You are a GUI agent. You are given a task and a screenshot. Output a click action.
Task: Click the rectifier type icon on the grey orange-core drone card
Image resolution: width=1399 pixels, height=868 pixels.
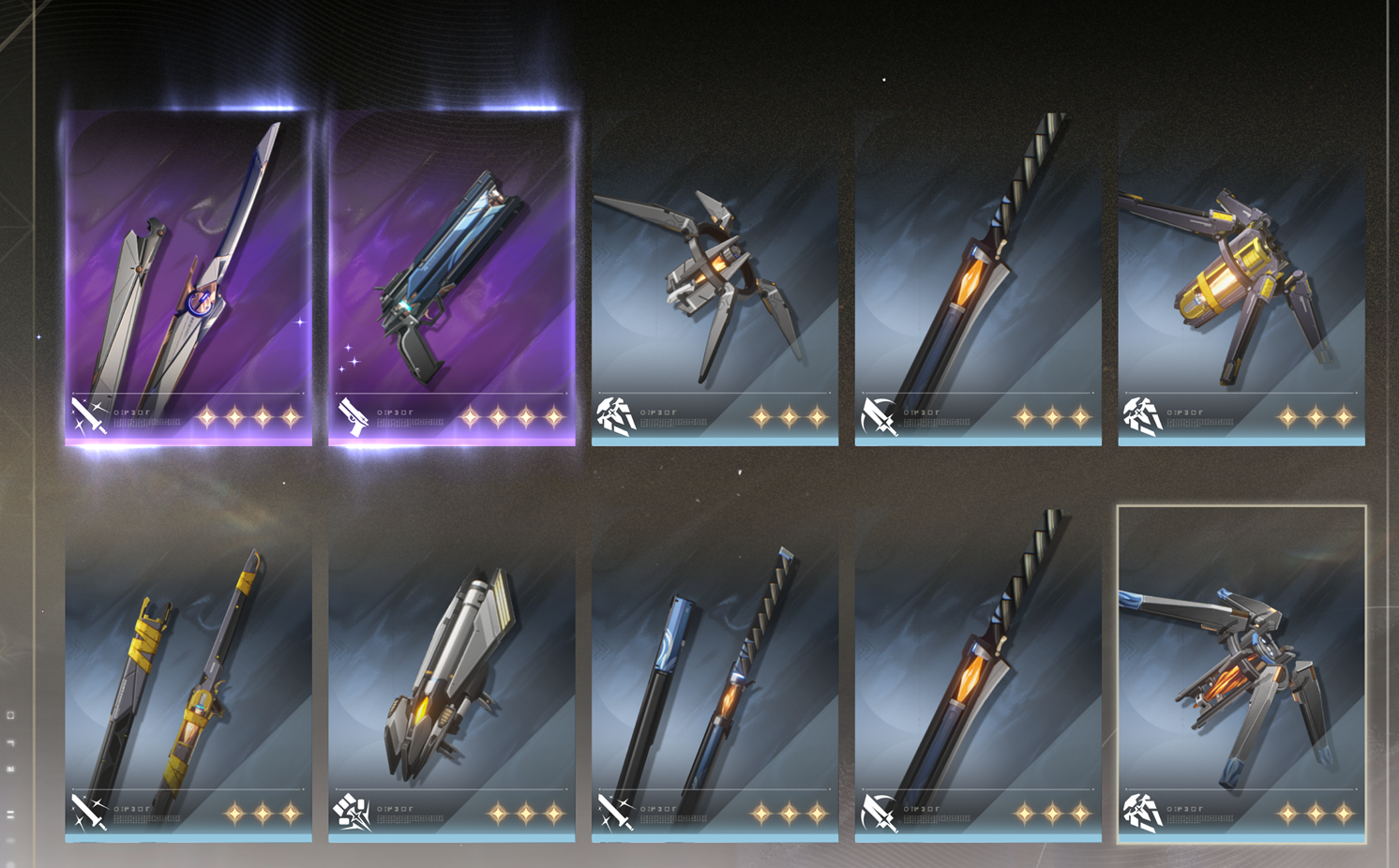pyautogui.click(x=617, y=415)
